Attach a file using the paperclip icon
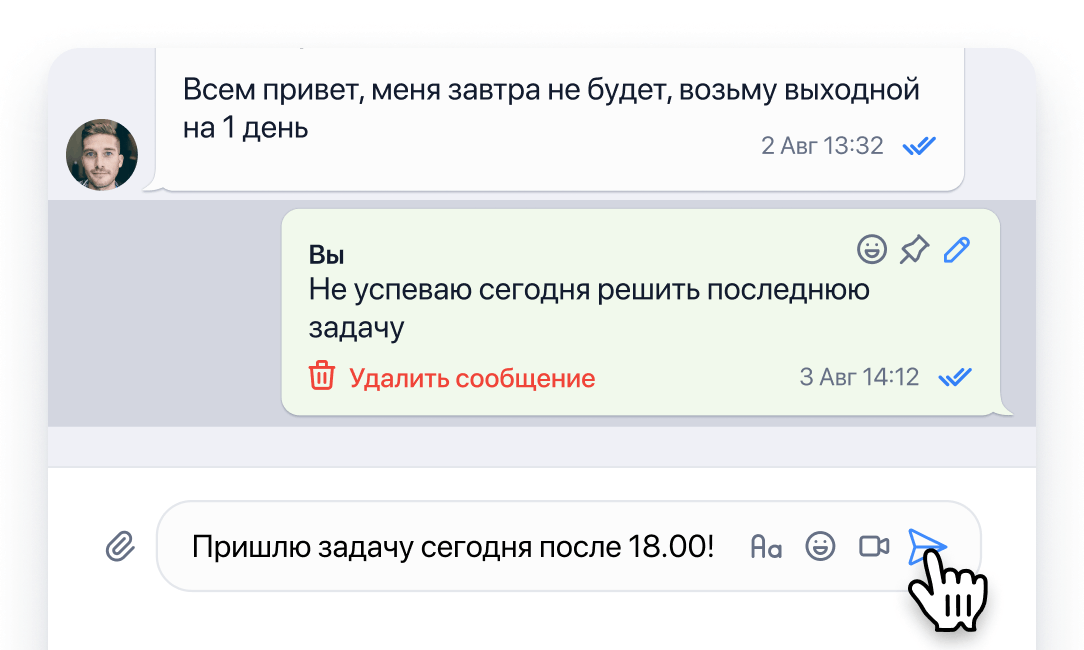 pyautogui.click(x=120, y=546)
